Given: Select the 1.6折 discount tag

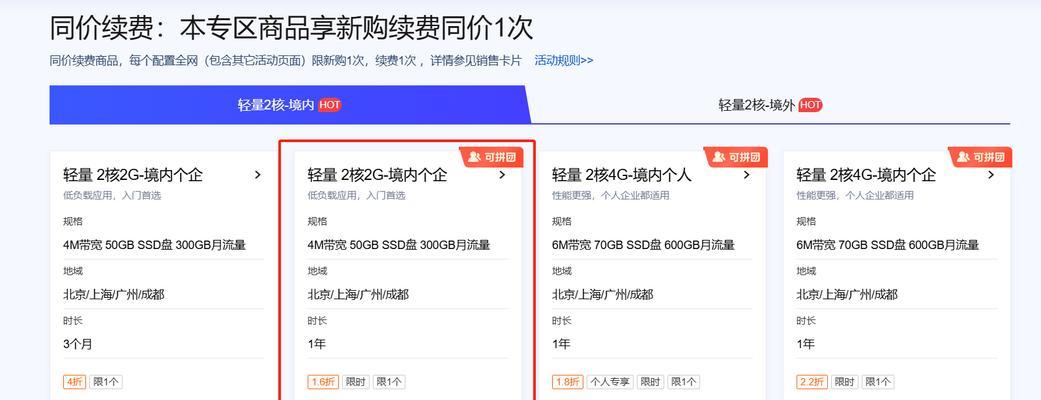Looking at the screenshot, I should click(323, 382).
